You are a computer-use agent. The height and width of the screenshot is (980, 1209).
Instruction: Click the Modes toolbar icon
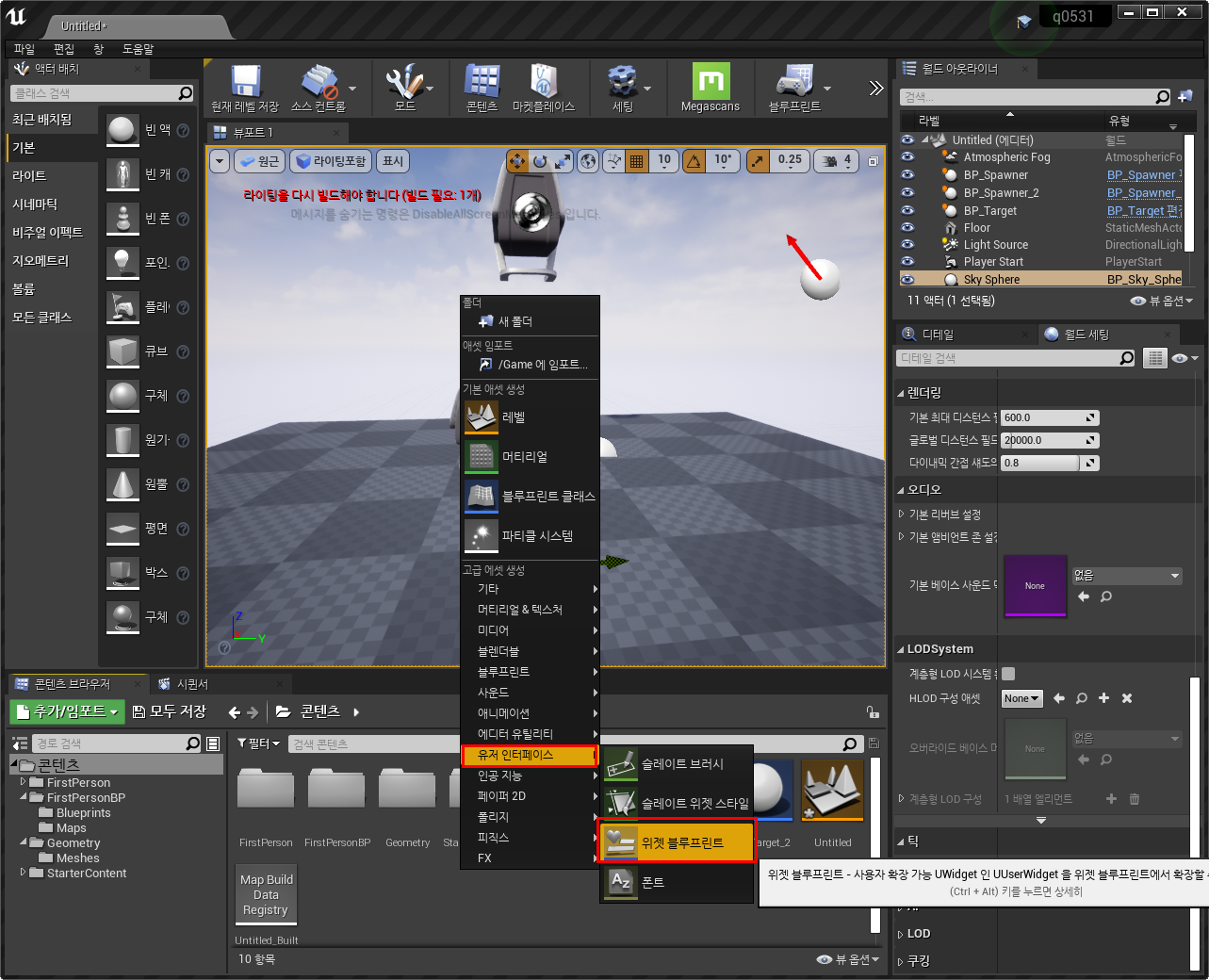point(404,81)
